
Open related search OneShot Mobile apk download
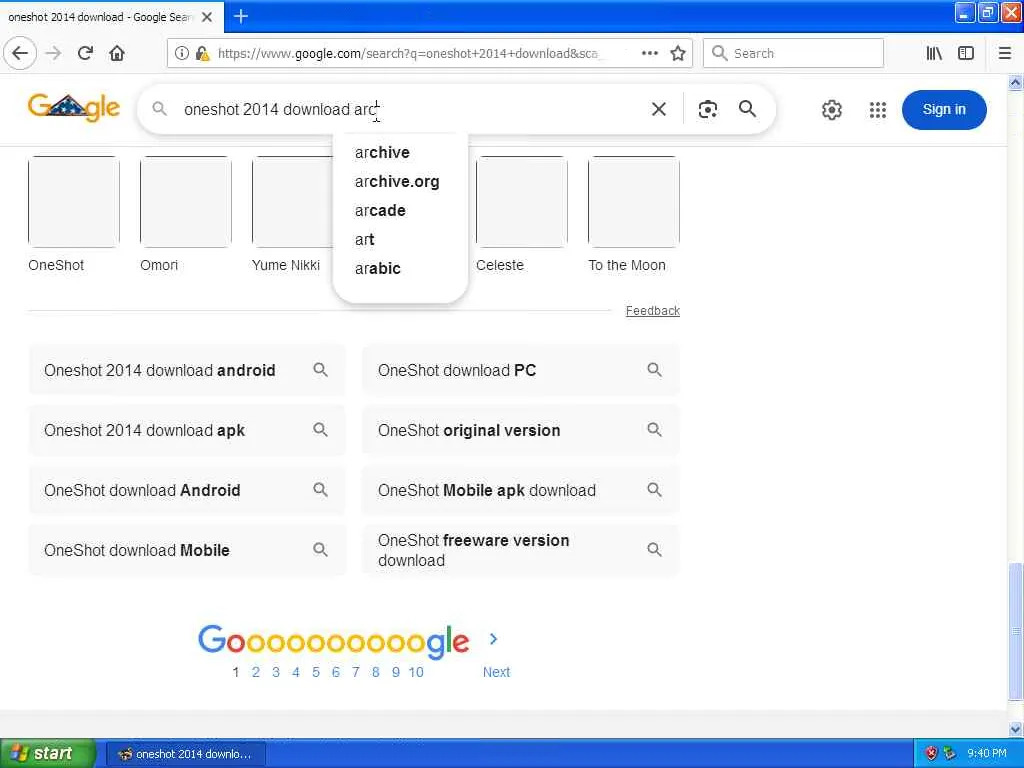pyautogui.click(x=520, y=490)
